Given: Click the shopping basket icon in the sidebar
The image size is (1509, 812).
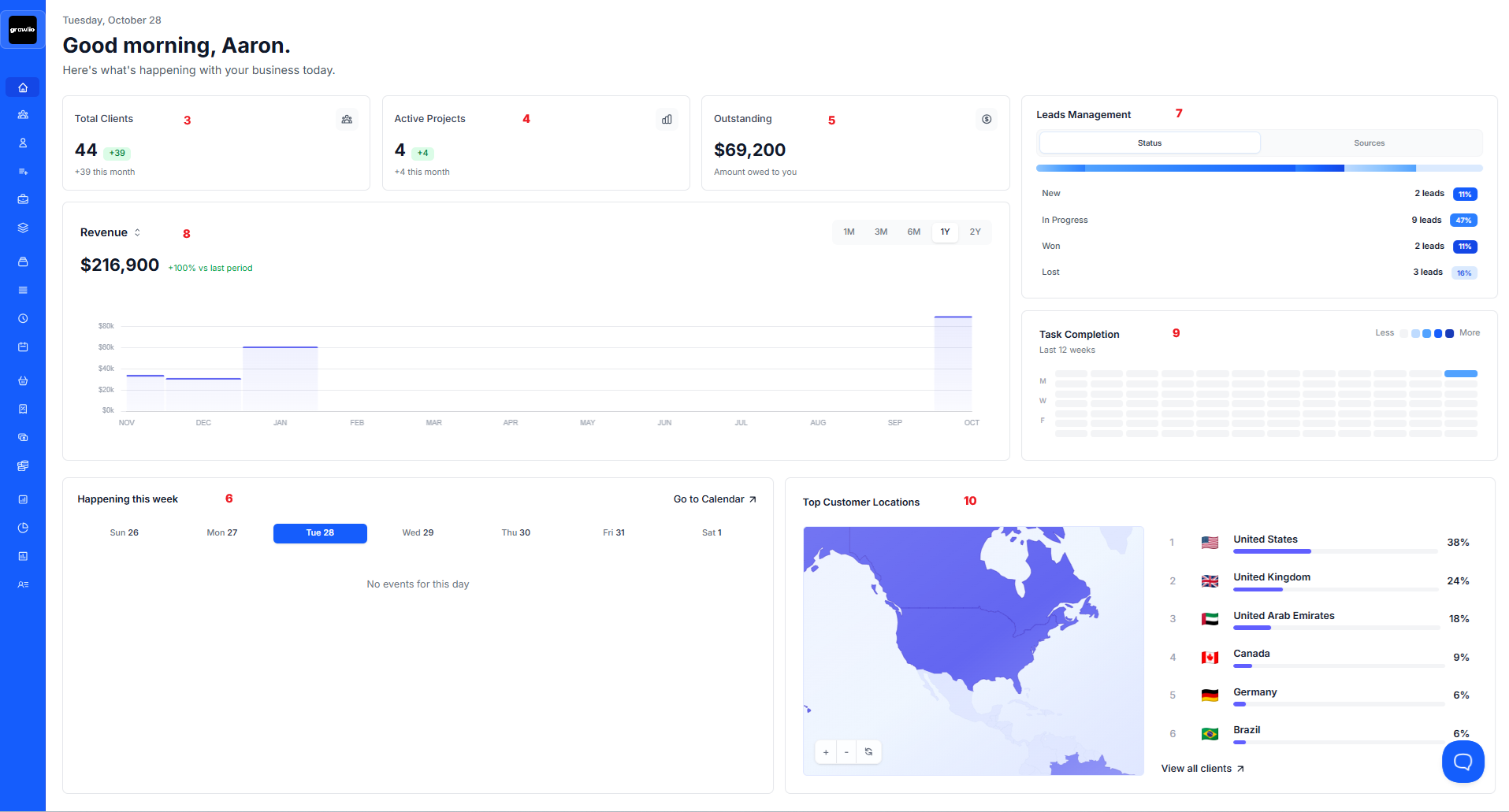Looking at the screenshot, I should tap(23, 380).
